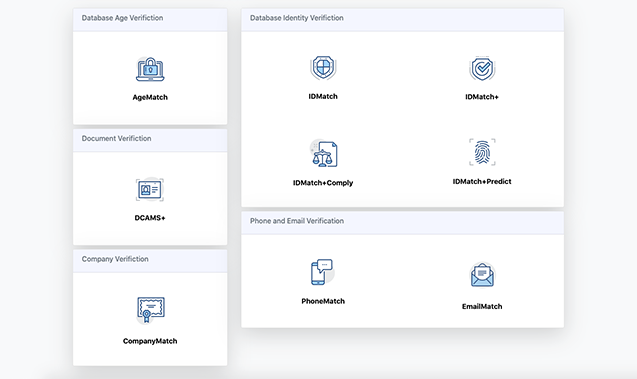
Task: Select the IDMatch+ label
Action: tap(482, 97)
